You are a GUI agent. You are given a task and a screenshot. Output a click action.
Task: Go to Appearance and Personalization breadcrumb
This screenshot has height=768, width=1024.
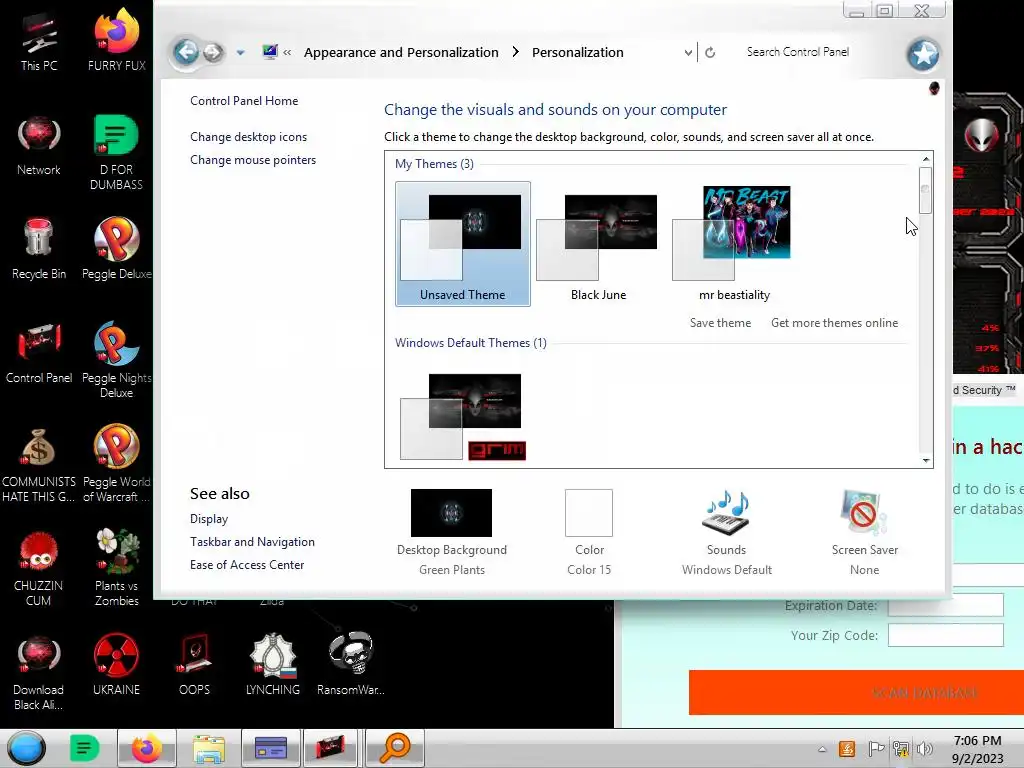coord(401,52)
